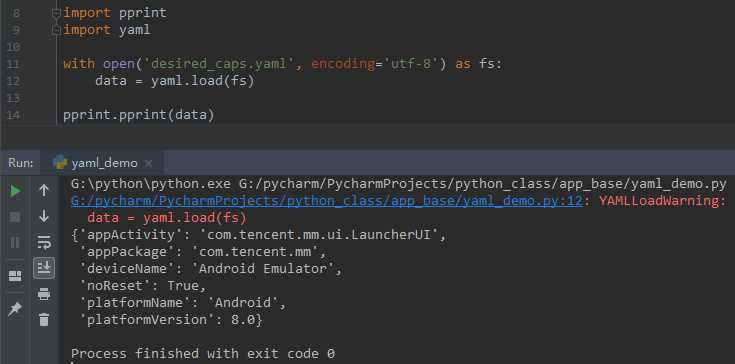Click the 'deviceName' Android Emulator line
The width and height of the screenshot is (735, 364).
[210, 269]
